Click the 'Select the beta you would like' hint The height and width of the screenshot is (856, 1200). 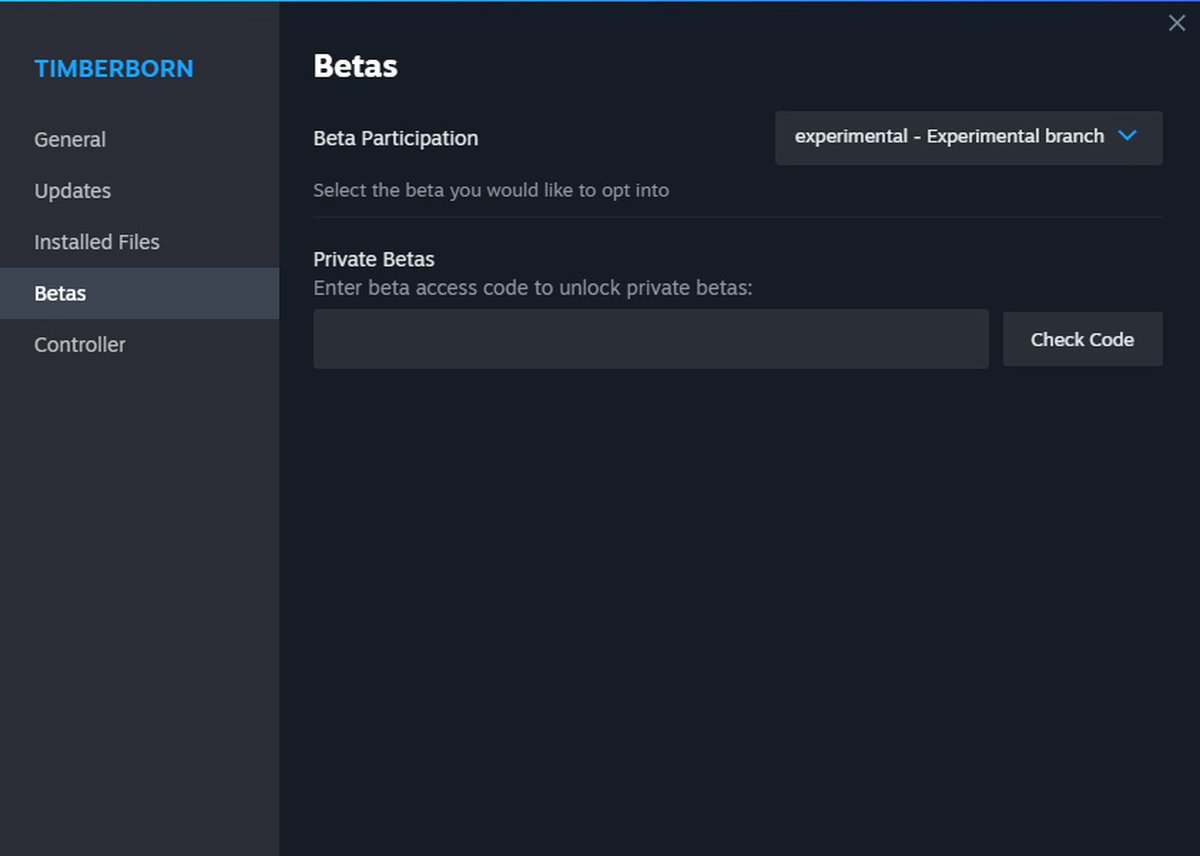tap(490, 190)
